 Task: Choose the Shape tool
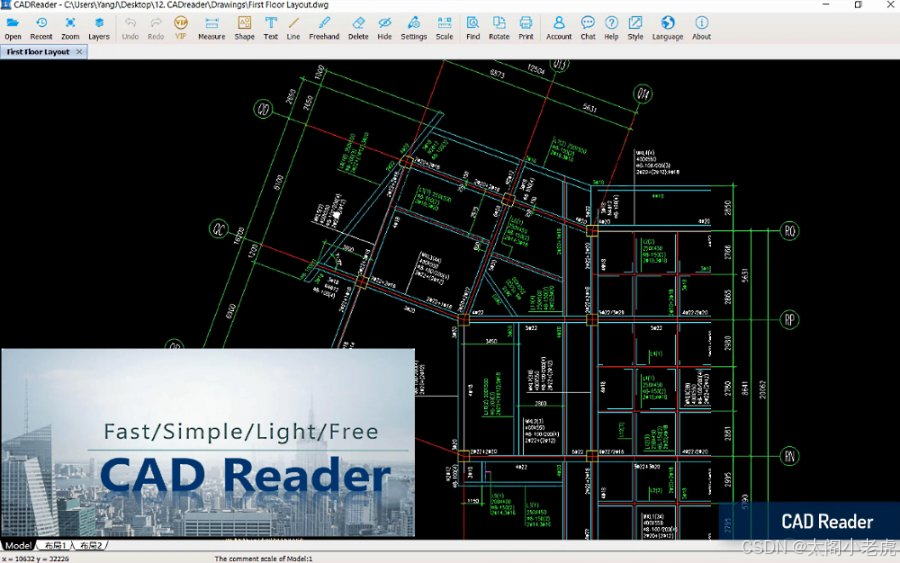click(x=244, y=28)
